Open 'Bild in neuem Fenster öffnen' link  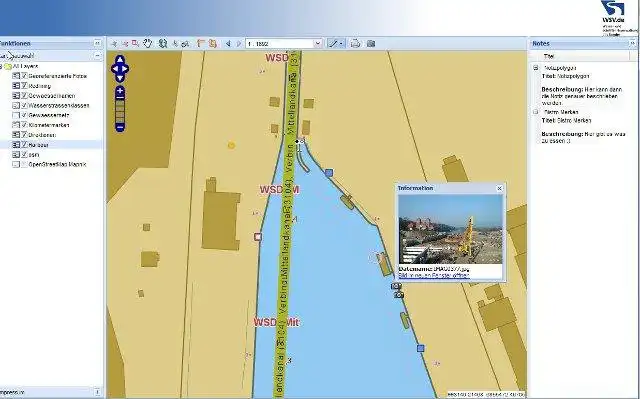[434, 276]
